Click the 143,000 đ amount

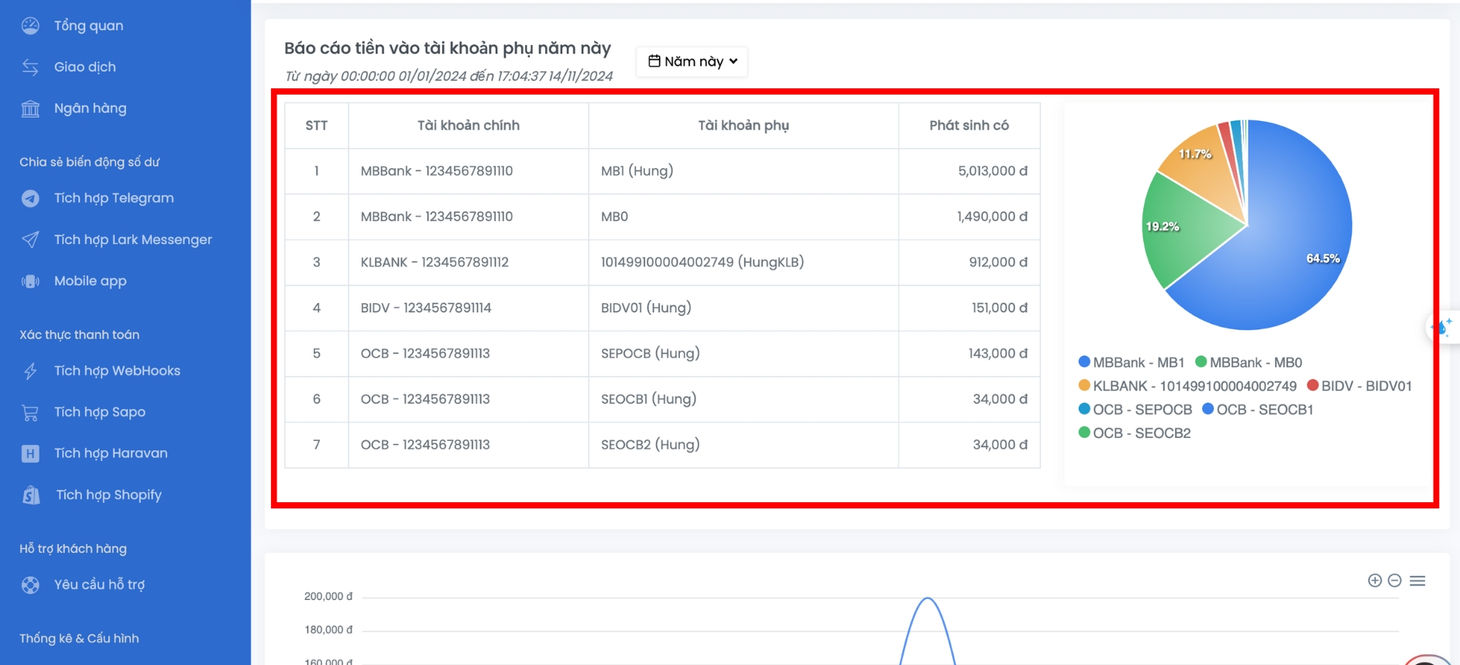tap(999, 354)
